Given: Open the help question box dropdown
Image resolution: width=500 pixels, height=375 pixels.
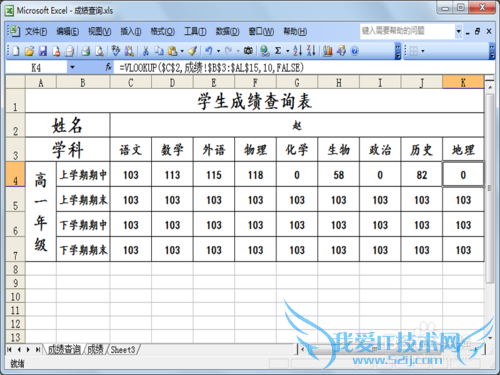Looking at the screenshot, I should pos(459,31).
